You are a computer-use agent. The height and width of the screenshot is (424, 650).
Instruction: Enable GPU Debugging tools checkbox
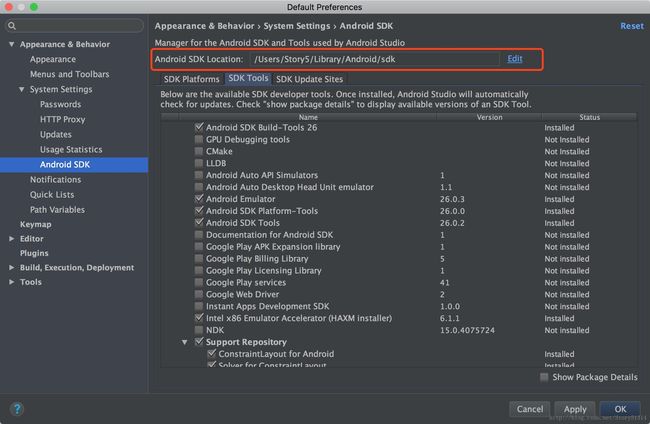[x=199, y=139]
